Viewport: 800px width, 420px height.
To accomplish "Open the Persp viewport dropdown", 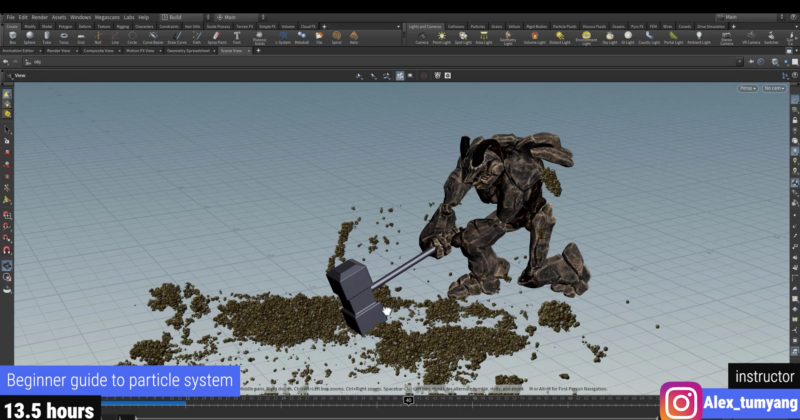I will pos(747,89).
